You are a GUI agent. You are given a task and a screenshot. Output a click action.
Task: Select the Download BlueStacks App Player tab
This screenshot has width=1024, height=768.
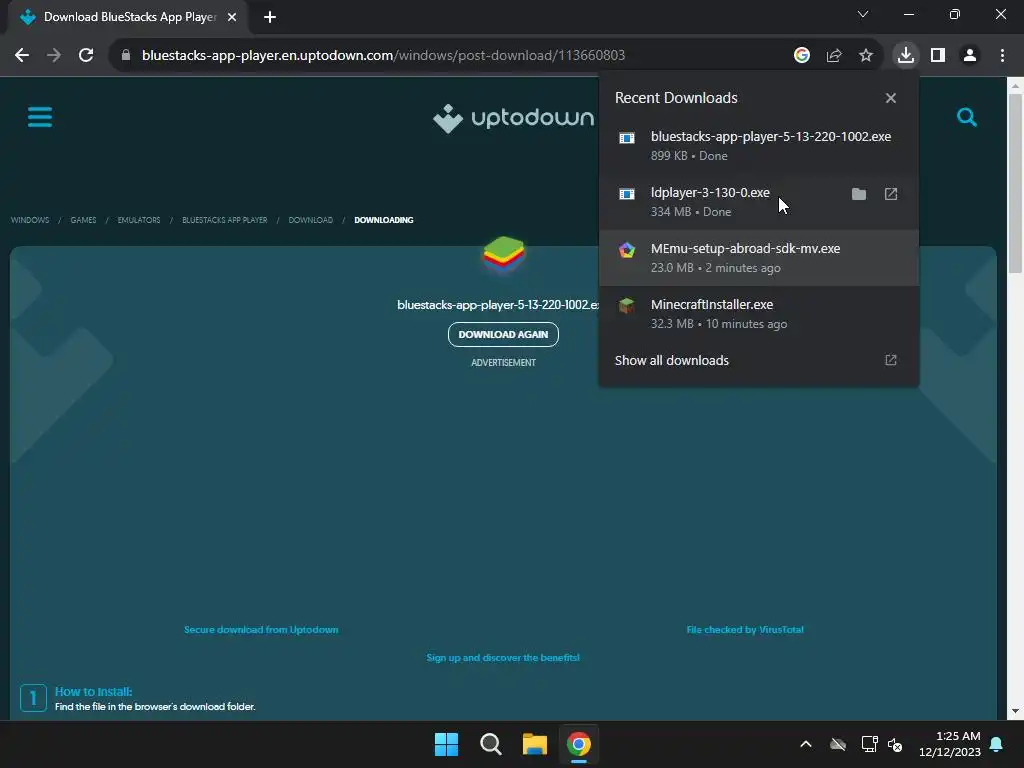tap(128, 17)
